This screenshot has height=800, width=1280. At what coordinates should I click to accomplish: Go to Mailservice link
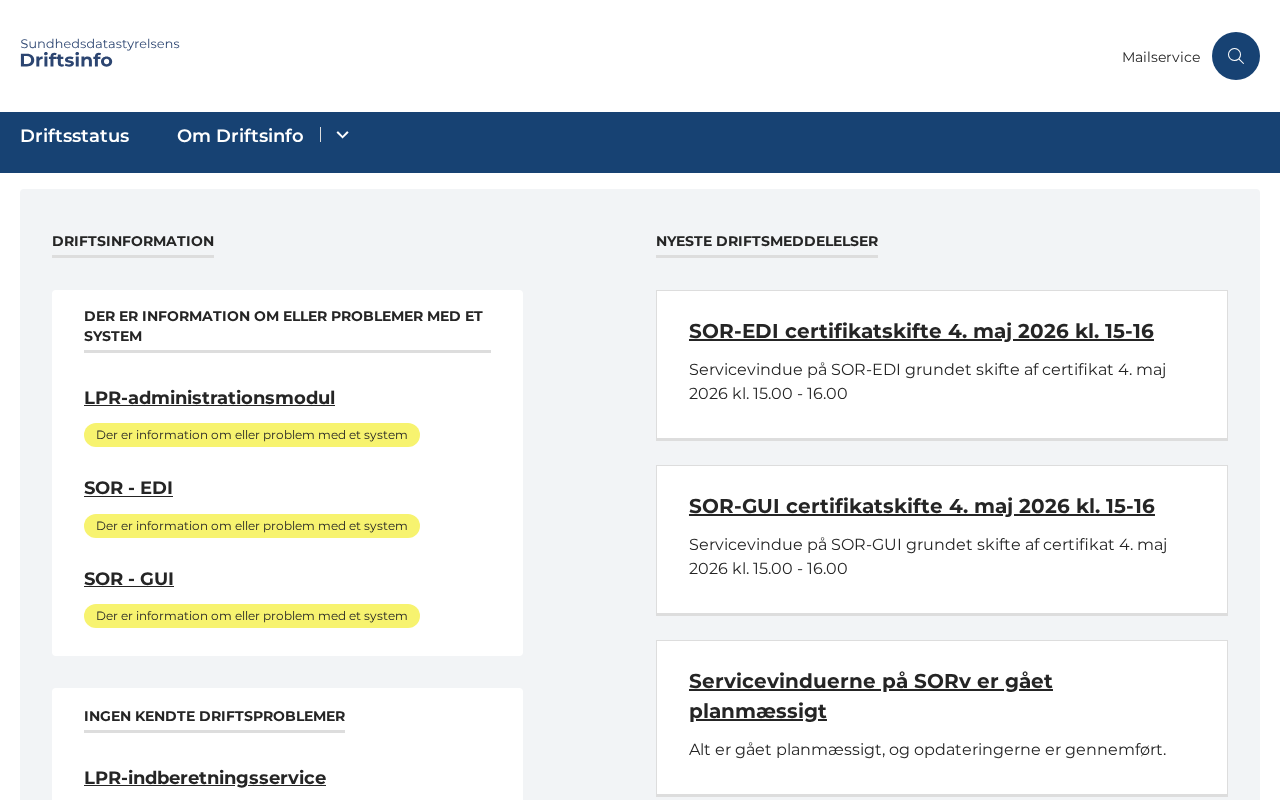(x=1161, y=57)
